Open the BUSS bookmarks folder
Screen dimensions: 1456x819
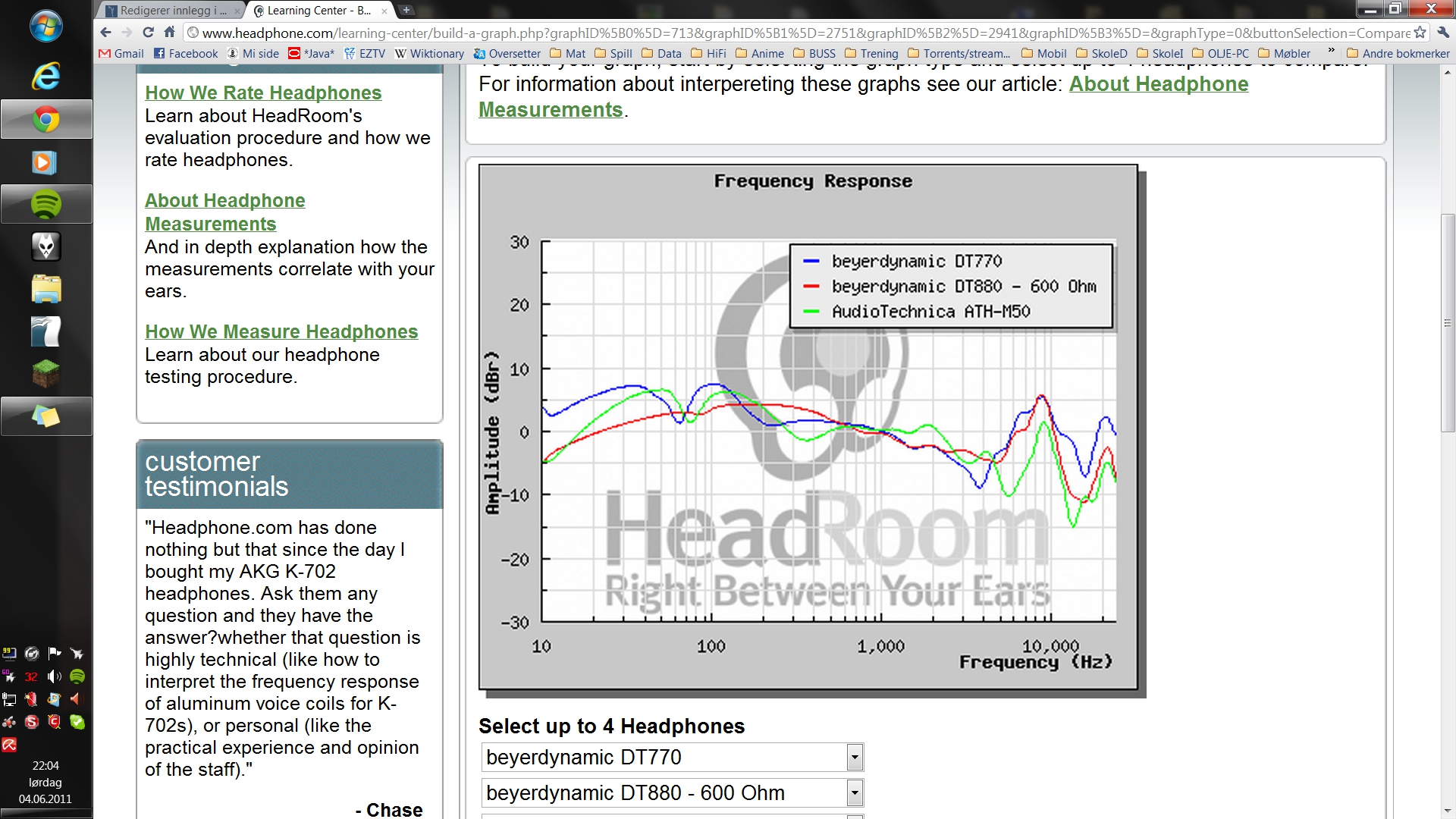click(x=814, y=53)
